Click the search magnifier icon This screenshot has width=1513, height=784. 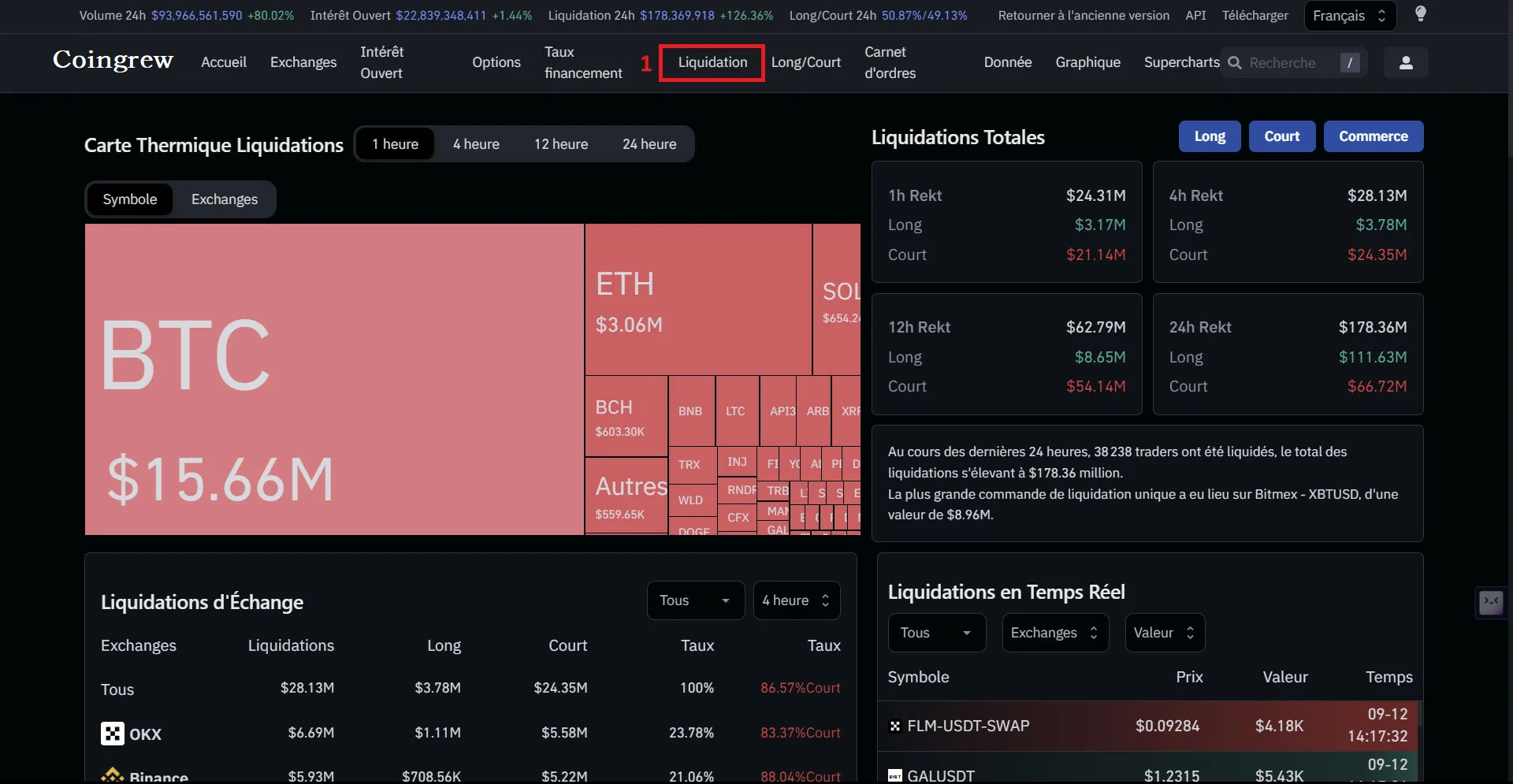pyautogui.click(x=1234, y=62)
